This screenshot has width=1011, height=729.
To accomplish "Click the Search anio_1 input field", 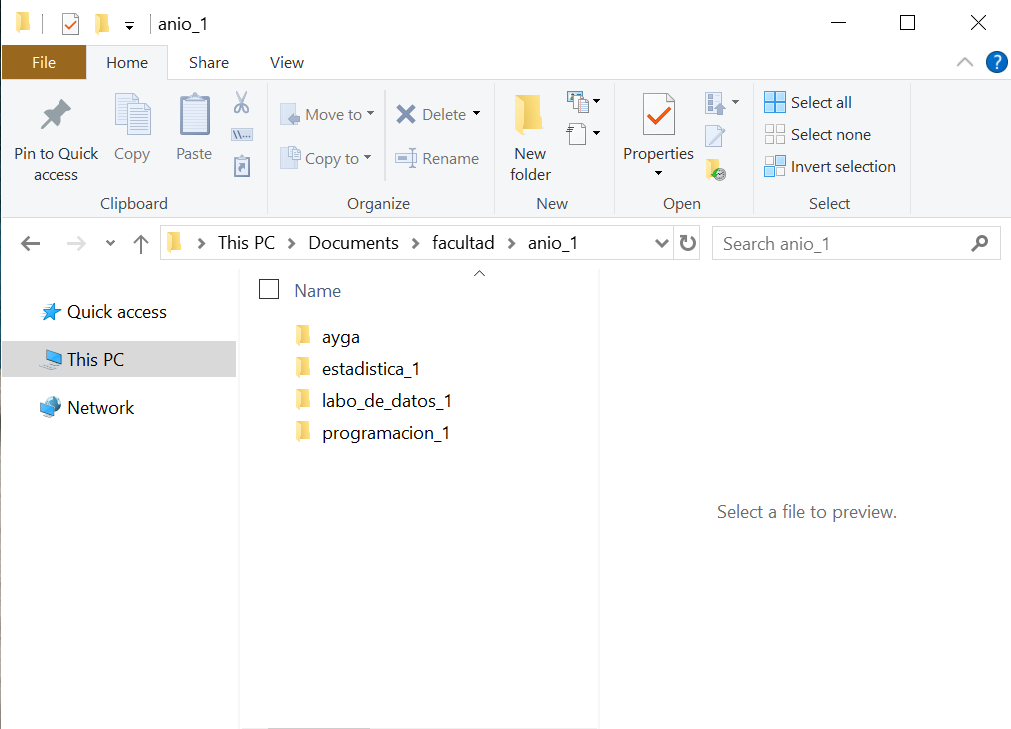I will pyautogui.click(x=840, y=243).
